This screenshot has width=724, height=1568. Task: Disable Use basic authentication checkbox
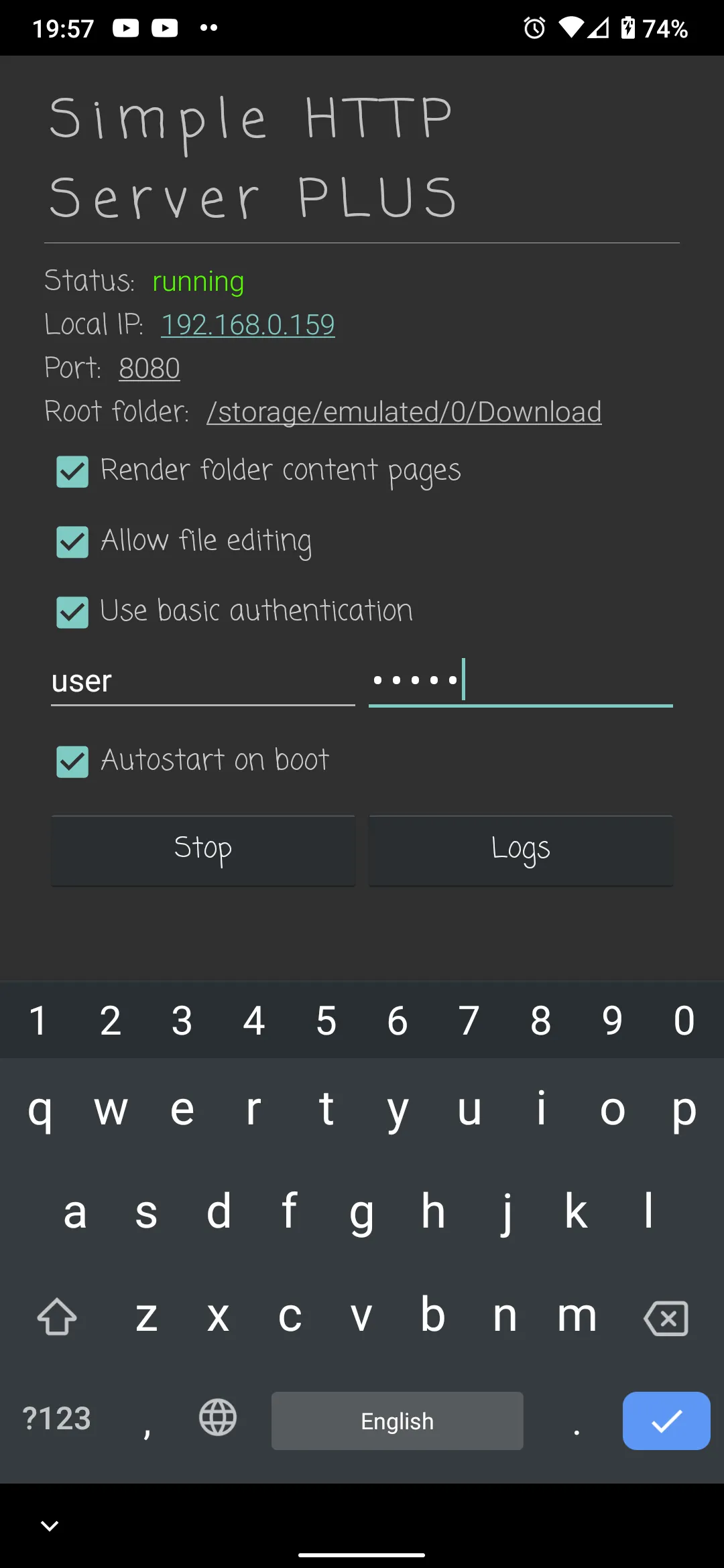(x=72, y=612)
